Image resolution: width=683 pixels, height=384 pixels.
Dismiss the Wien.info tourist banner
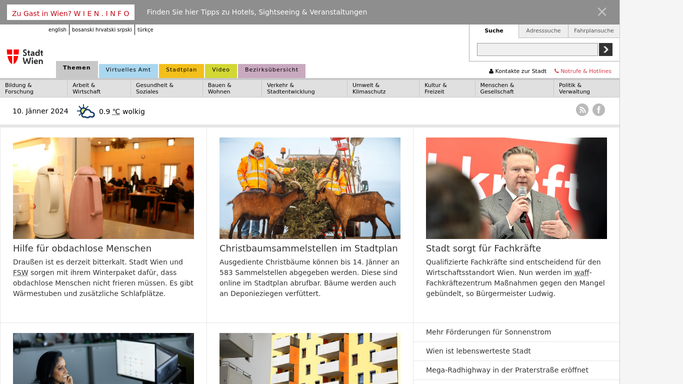click(x=602, y=12)
